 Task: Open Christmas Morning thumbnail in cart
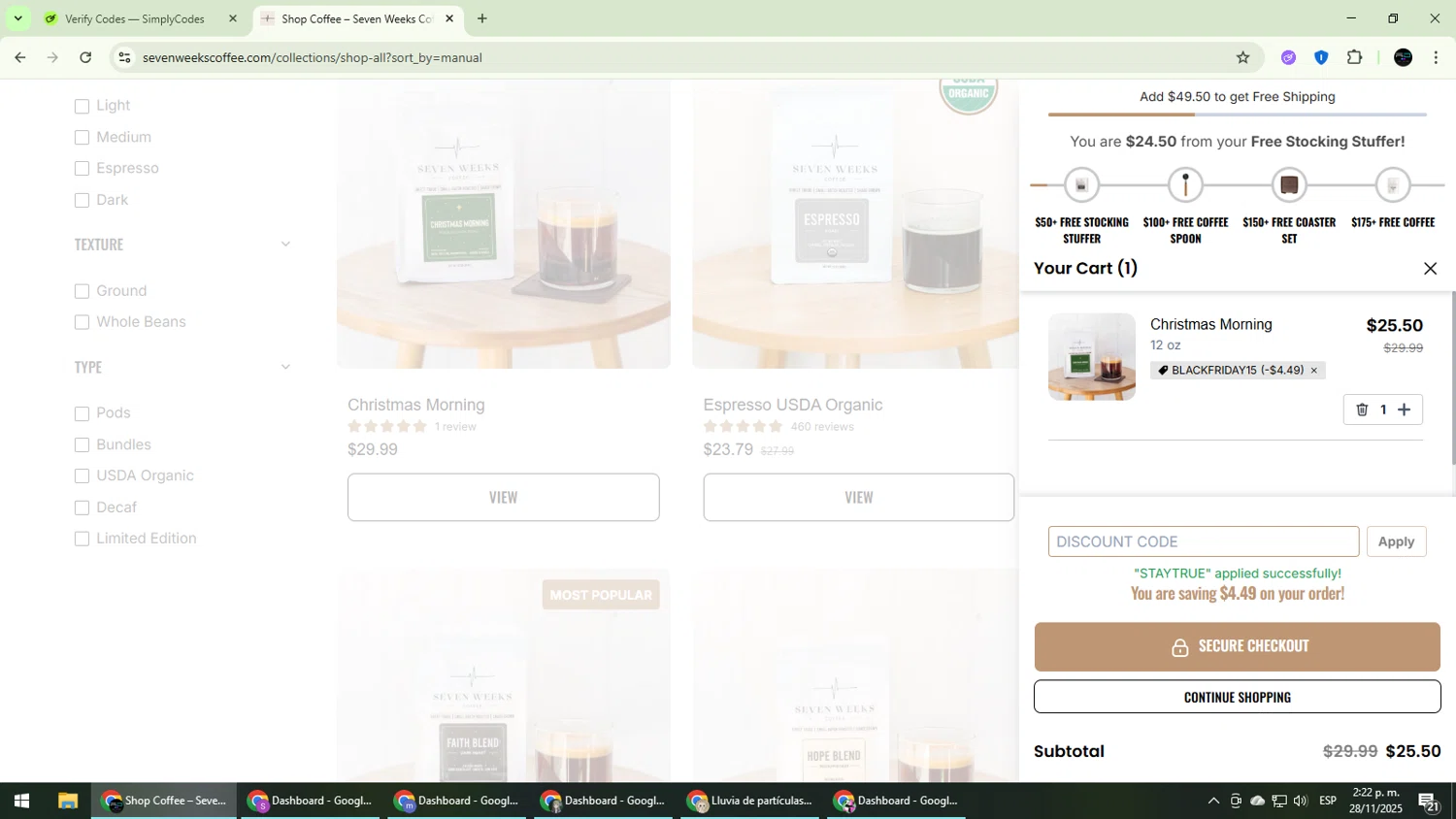point(1091,356)
